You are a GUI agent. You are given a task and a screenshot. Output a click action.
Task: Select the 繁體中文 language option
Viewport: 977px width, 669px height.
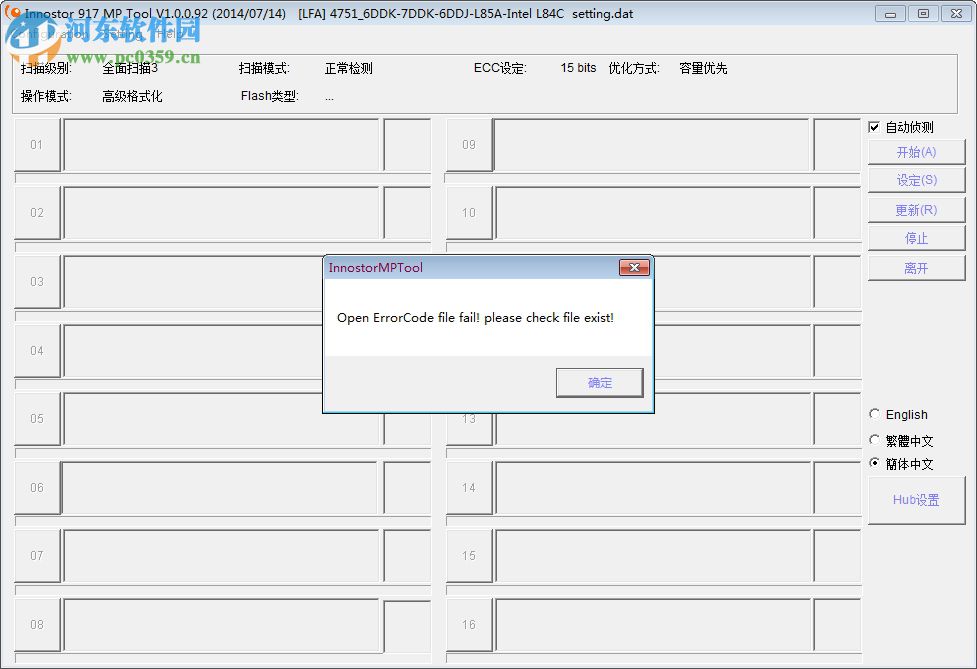pos(873,440)
